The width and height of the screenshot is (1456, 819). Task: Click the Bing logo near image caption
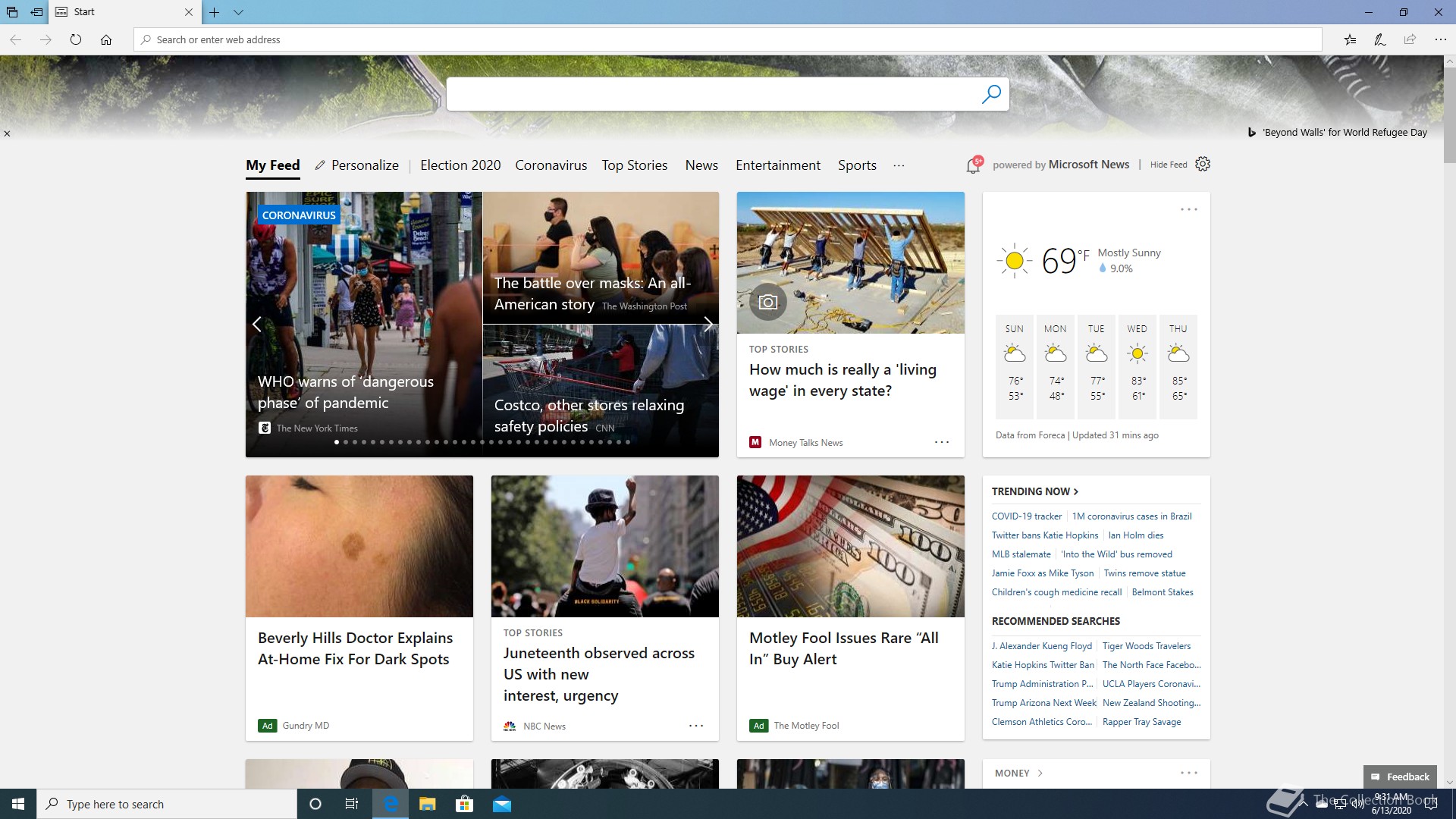click(x=1252, y=132)
